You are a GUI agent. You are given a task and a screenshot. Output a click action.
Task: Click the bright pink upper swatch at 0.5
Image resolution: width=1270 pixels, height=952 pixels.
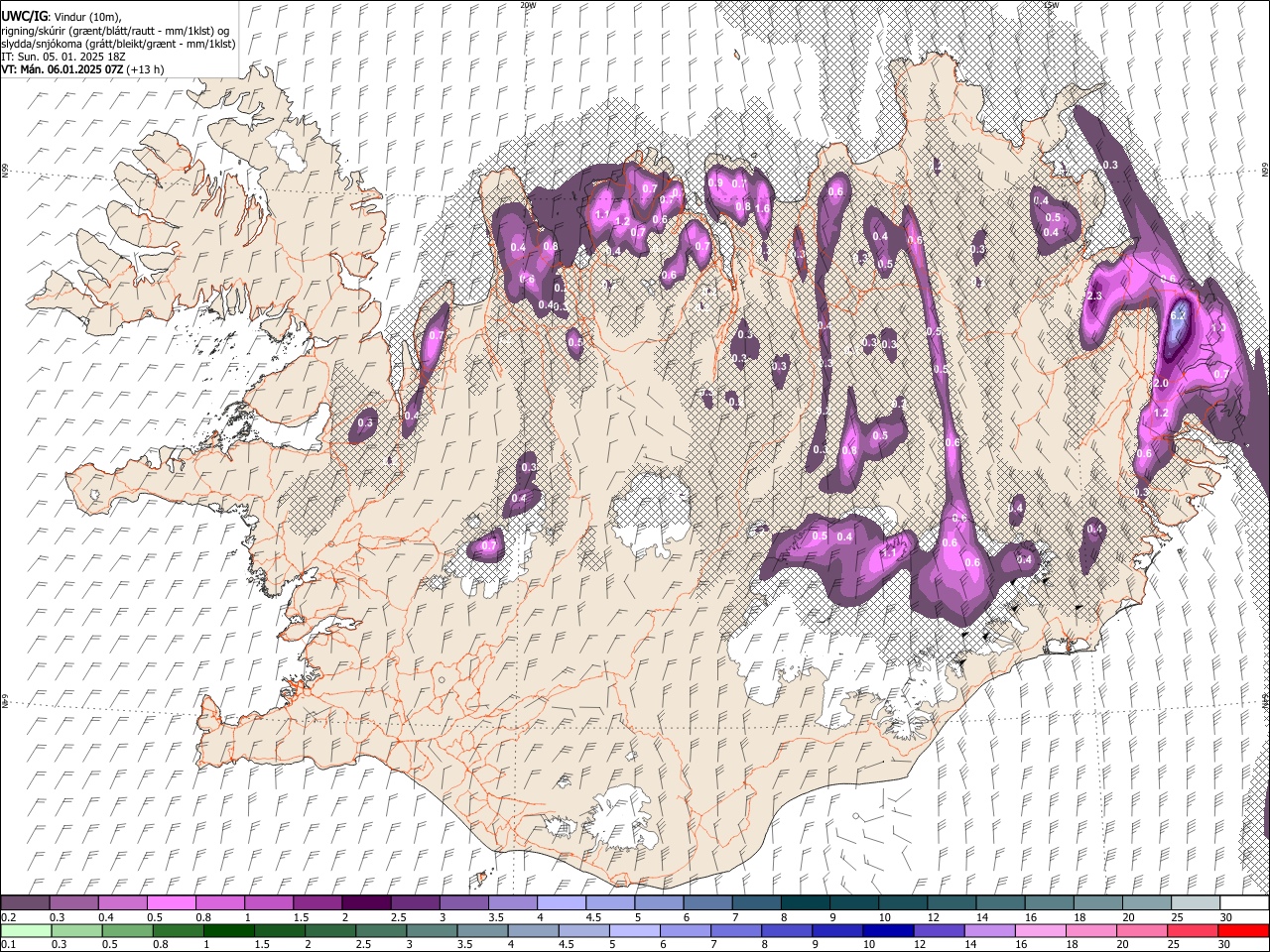[x=172, y=903]
